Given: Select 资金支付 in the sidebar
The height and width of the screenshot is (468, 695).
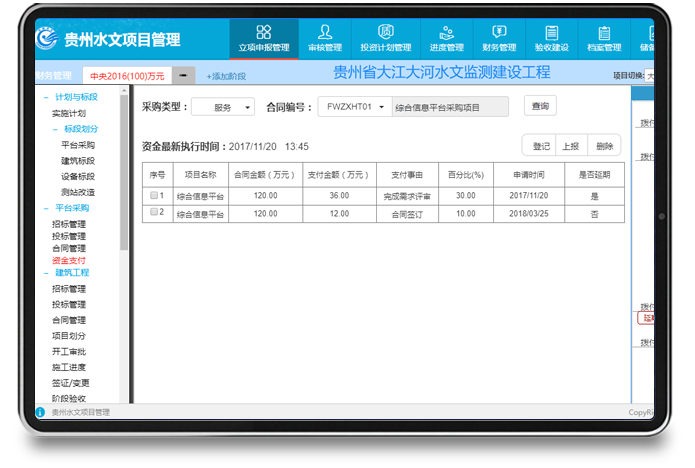Looking at the screenshot, I should click(x=69, y=260).
